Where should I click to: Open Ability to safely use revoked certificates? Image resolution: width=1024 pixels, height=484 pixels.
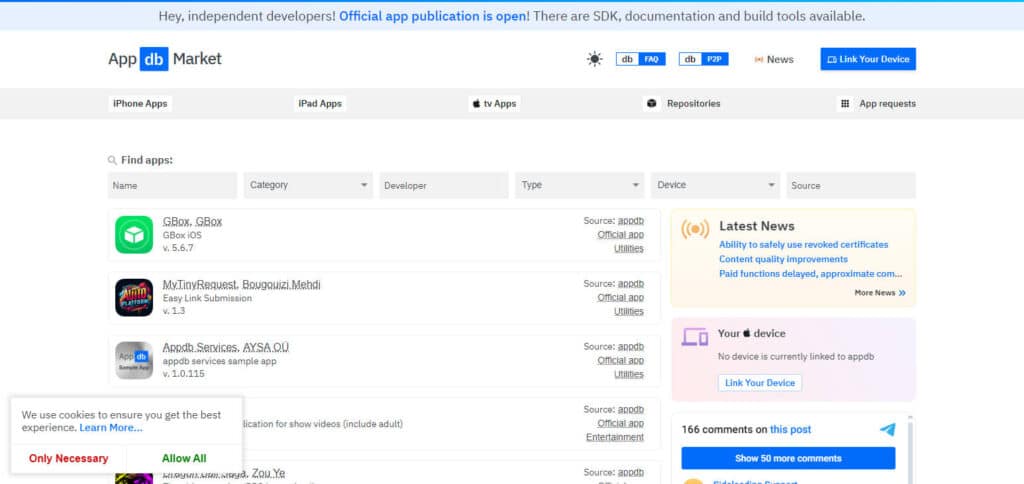[803, 245]
